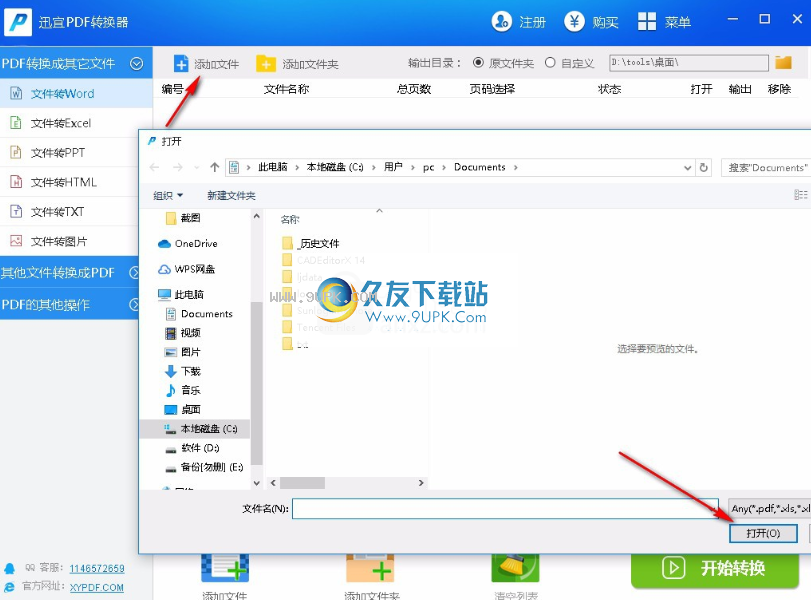
Task: Click 用户 in address breadcrumb
Action: tap(393, 167)
